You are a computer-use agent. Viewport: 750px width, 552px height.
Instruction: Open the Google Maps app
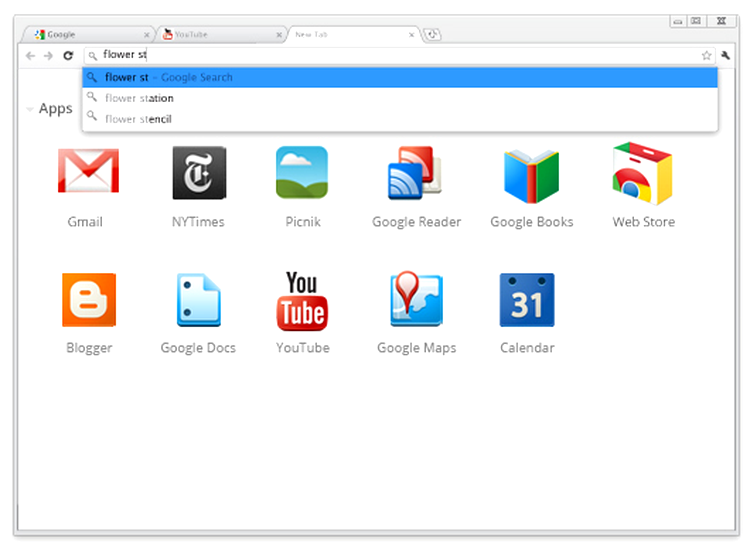click(416, 299)
